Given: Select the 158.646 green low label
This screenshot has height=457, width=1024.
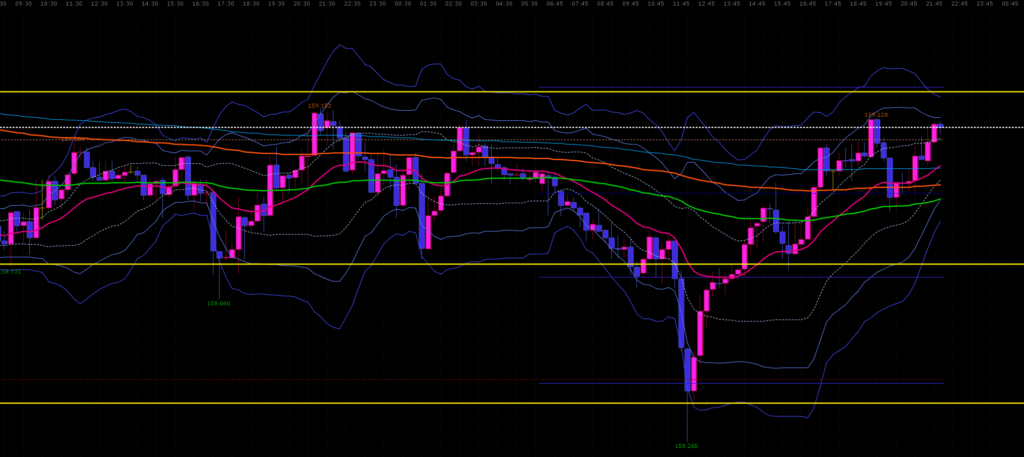Looking at the screenshot, I should pyautogui.click(x=218, y=303).
